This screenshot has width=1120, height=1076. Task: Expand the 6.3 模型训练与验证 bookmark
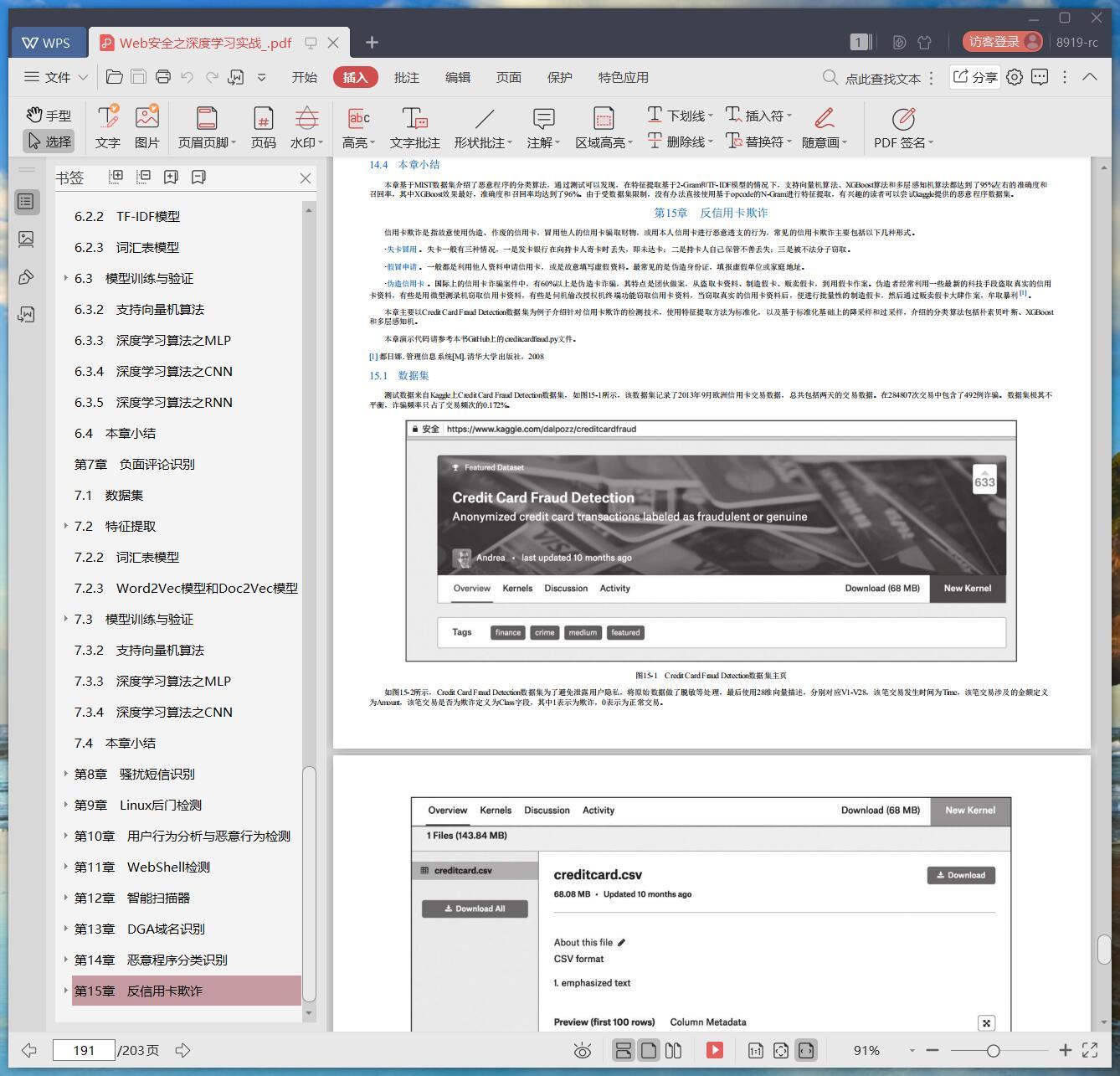pos(66,278)
